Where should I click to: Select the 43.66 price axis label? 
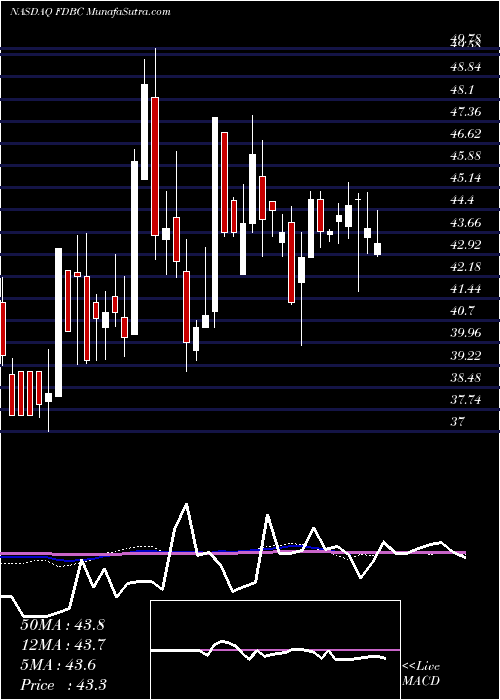(x=466, y=222)
